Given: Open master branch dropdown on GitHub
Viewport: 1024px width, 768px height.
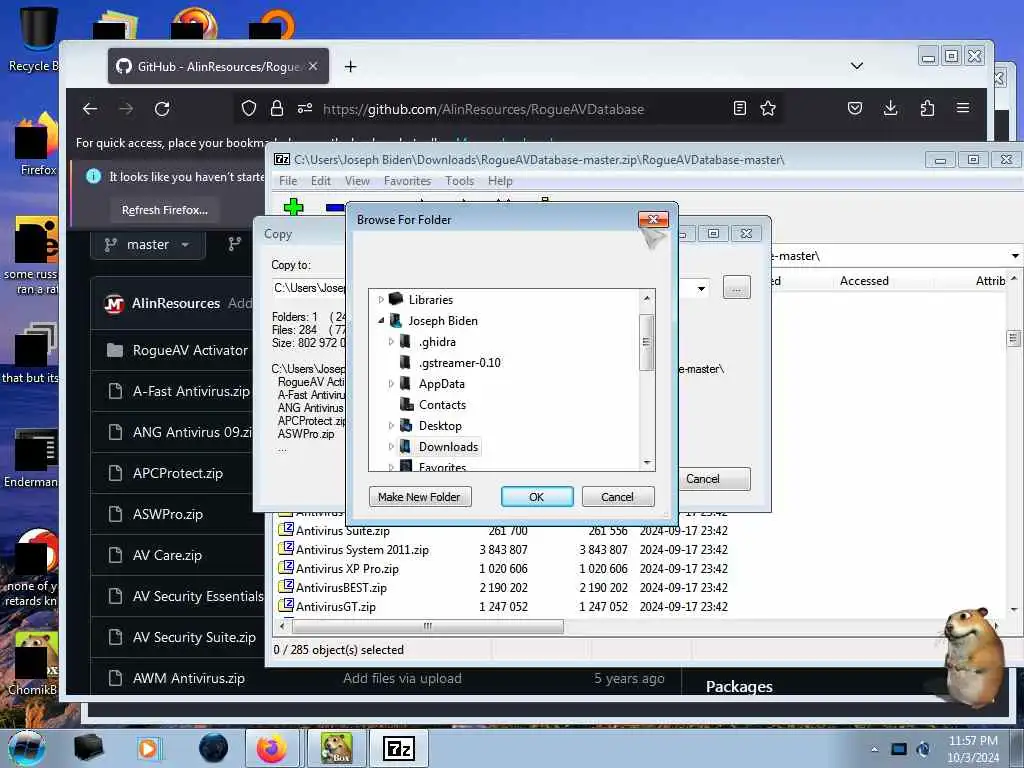Looking at the screenshot, I should pos(148,245).
